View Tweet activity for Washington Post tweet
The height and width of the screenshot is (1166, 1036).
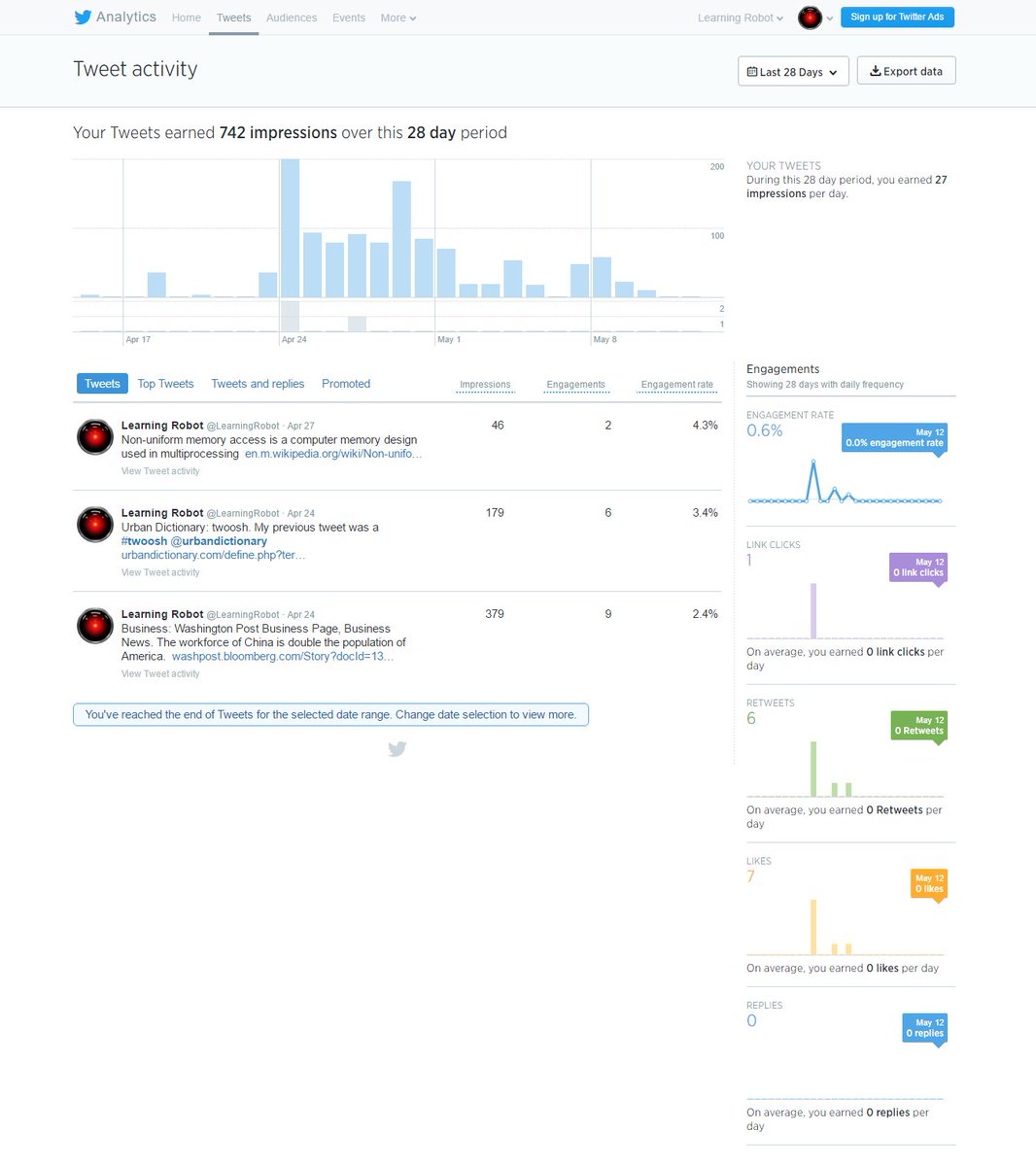(x=160, y=673)
